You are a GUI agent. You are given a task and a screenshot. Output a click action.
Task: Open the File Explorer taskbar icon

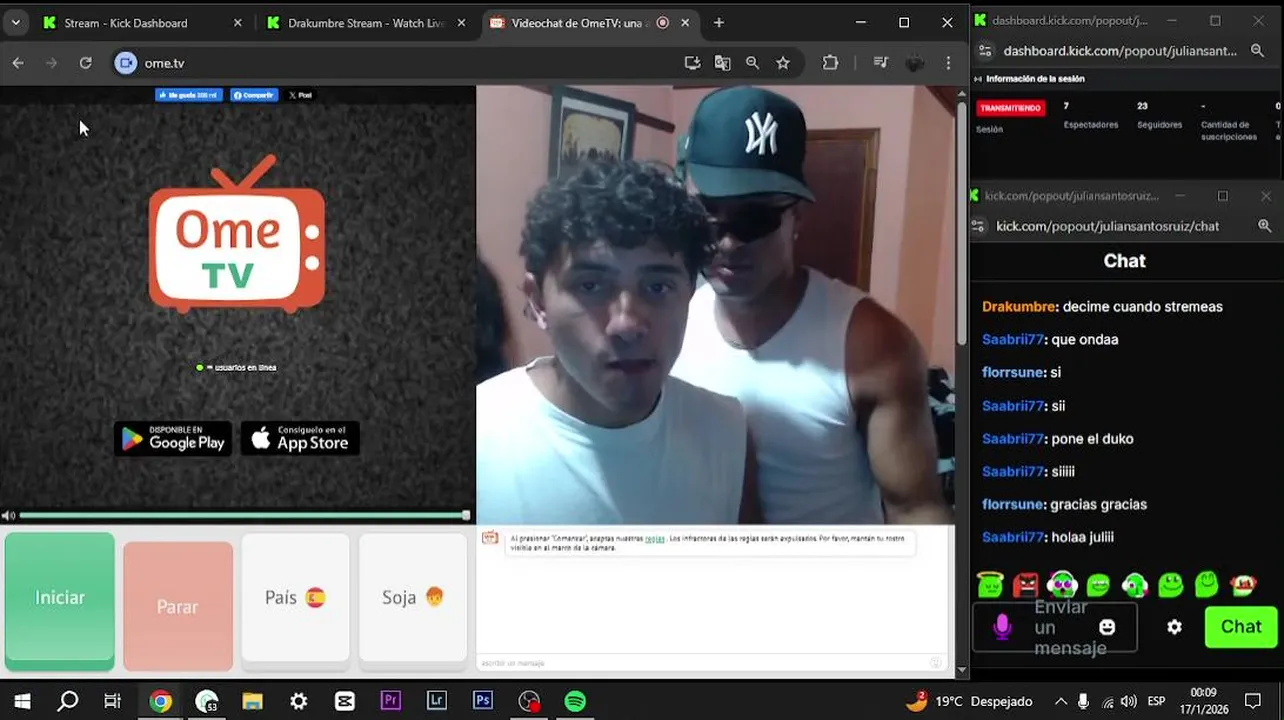click(252, 701)
